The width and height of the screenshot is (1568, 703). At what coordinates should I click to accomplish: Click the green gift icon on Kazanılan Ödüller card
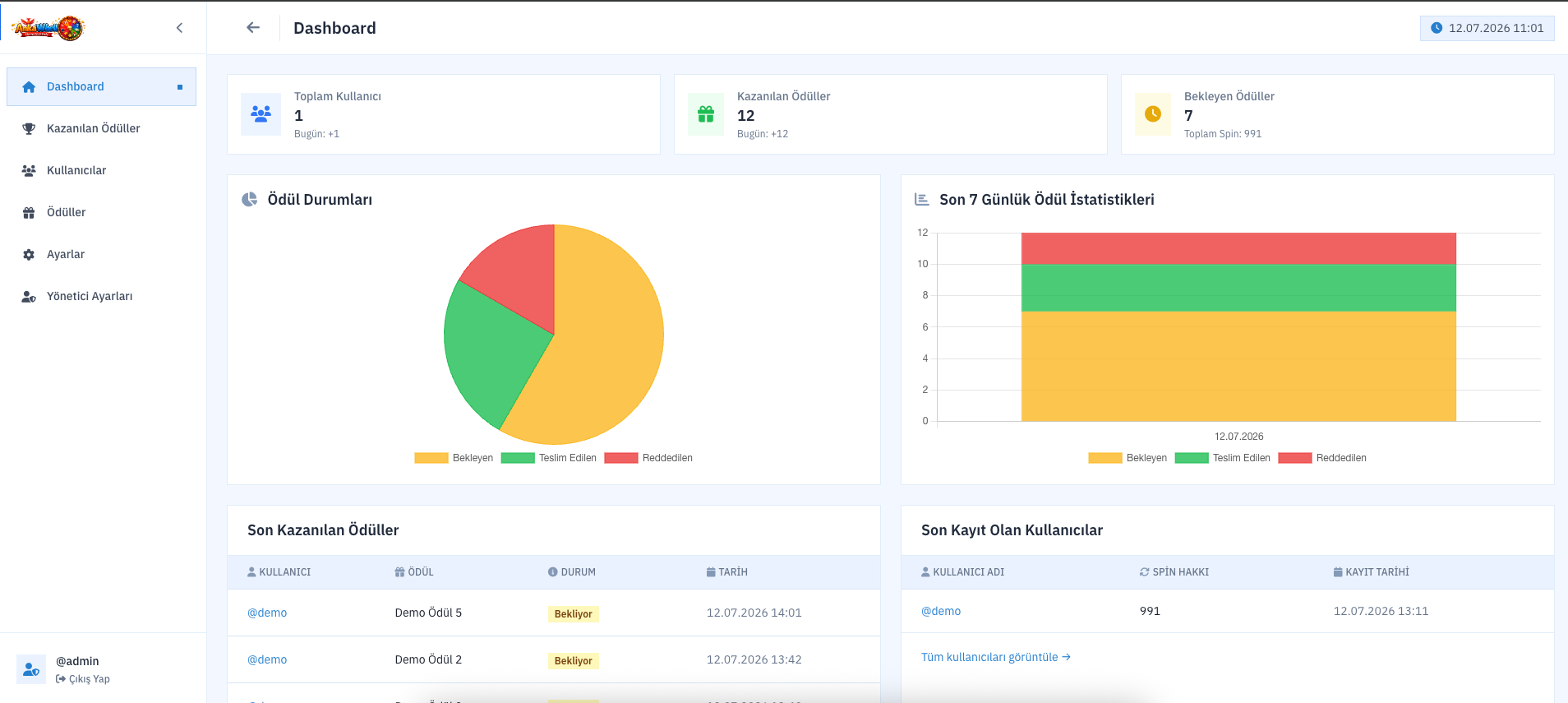point(706,114)
